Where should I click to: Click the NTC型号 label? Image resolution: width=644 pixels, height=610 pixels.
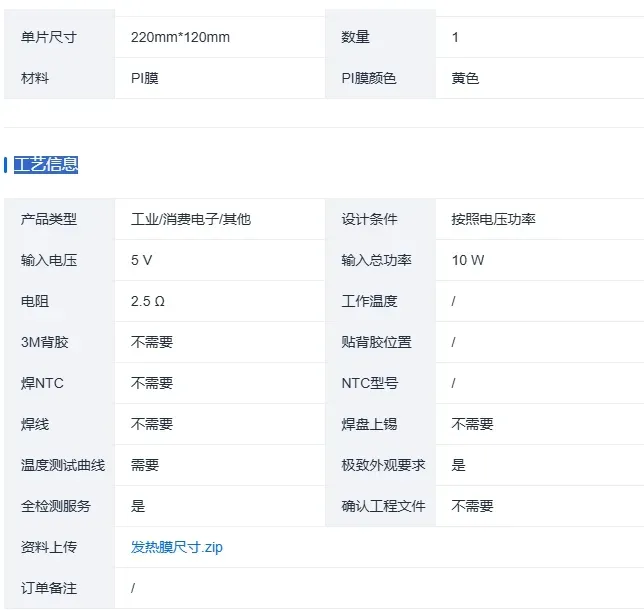point(369,383)
